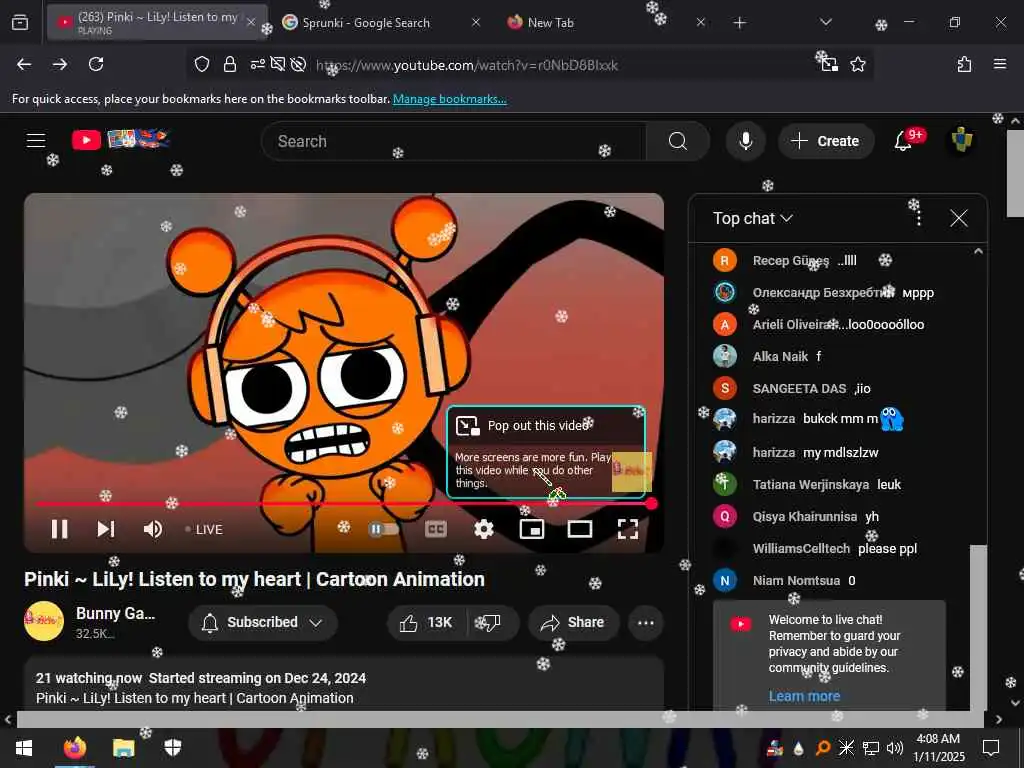1024x768 pixels.
Task: Open Firefox View icon
Action: point(20,23)
